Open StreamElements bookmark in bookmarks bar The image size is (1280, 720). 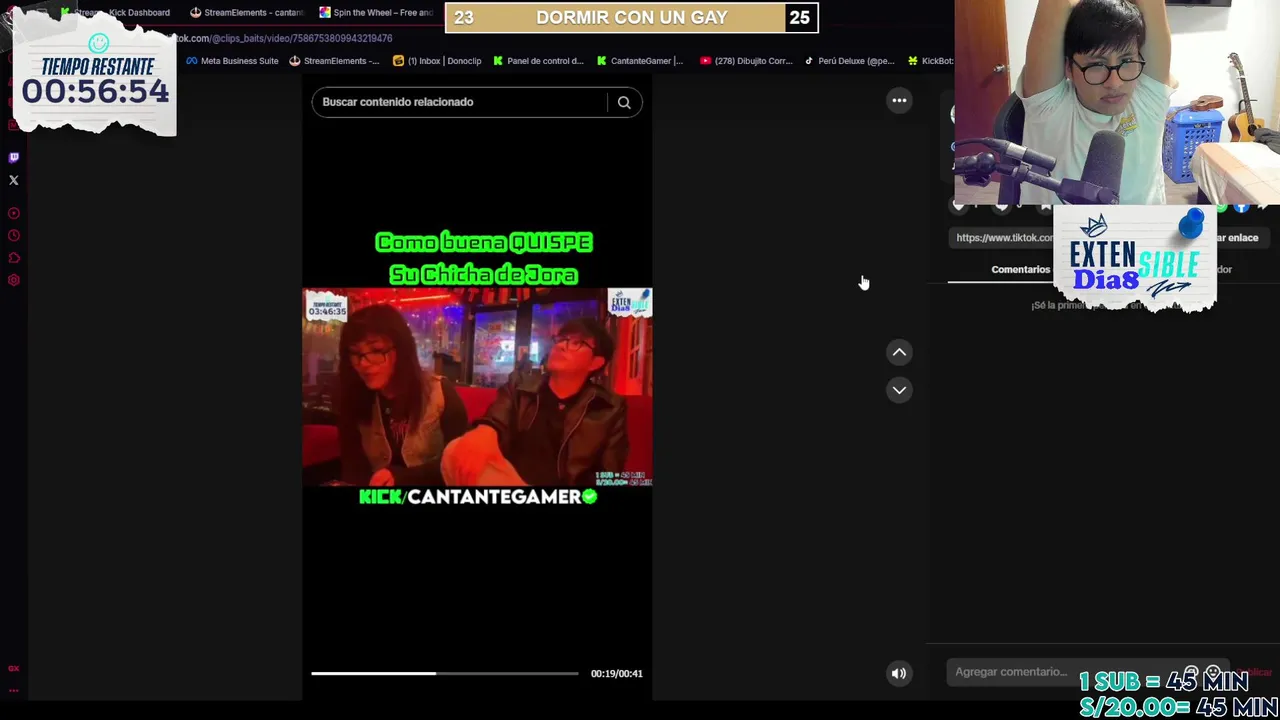coord(334,61)
